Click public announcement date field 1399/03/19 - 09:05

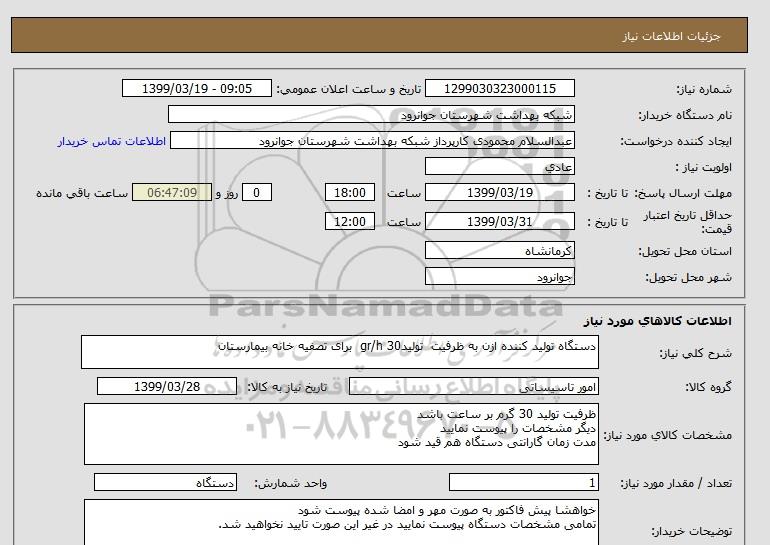point(196,88)
